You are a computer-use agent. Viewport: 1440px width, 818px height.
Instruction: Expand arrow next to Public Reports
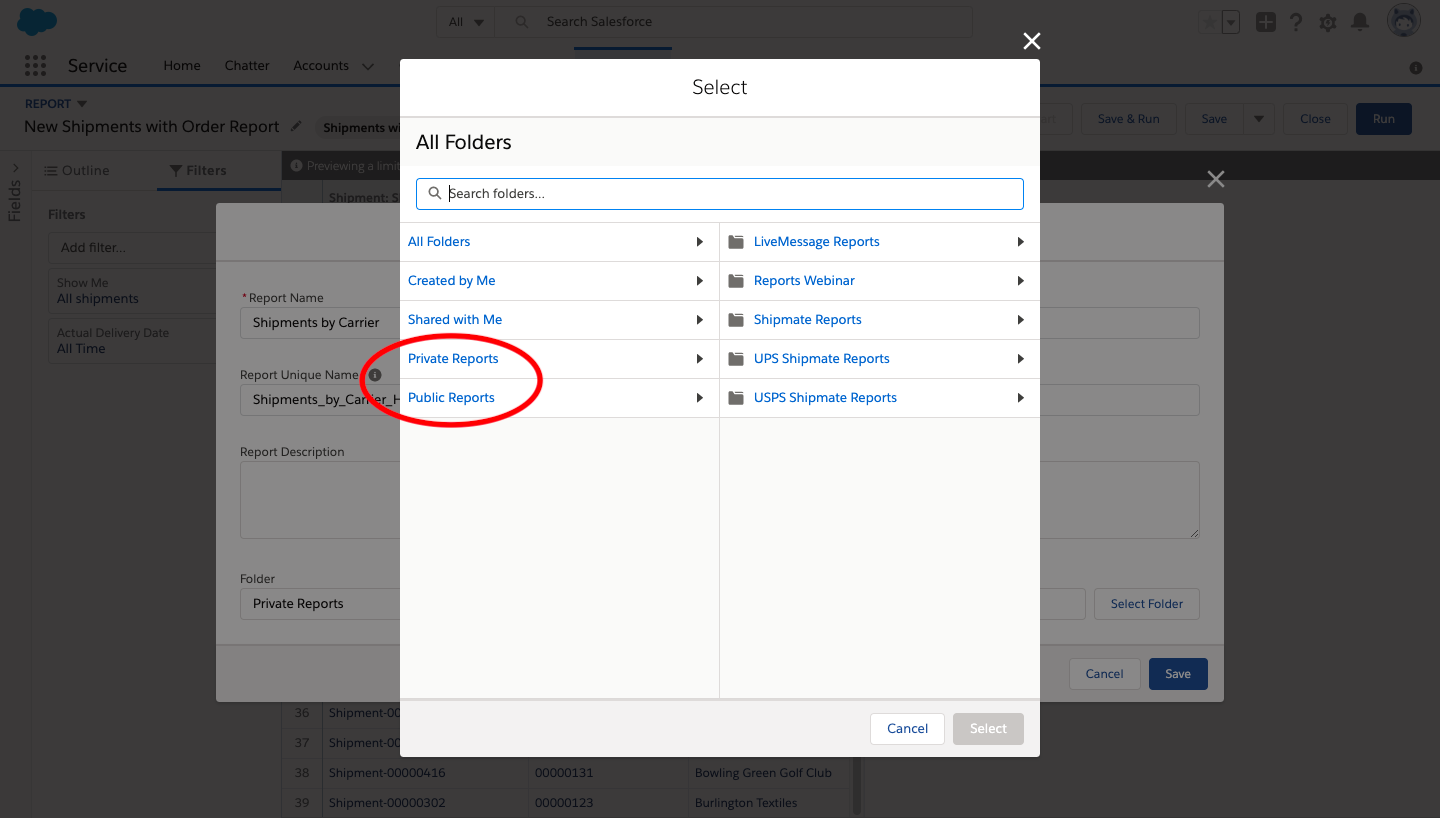point(700,398)
